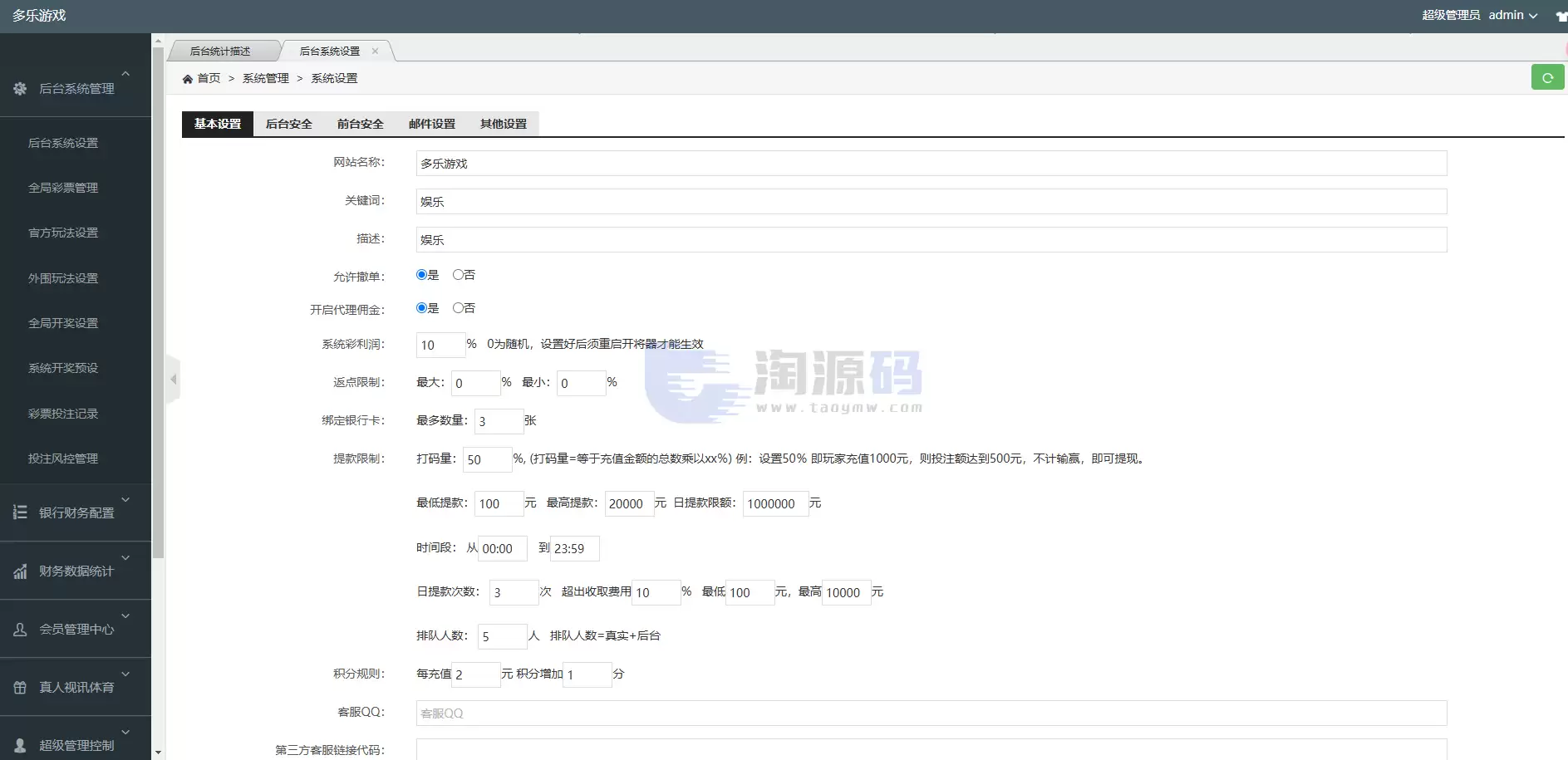Click the 日提款次数 field
Image resolution: width=1568 pixels, height=760 pixels.
pyautogui.click(x=514, y=592)
